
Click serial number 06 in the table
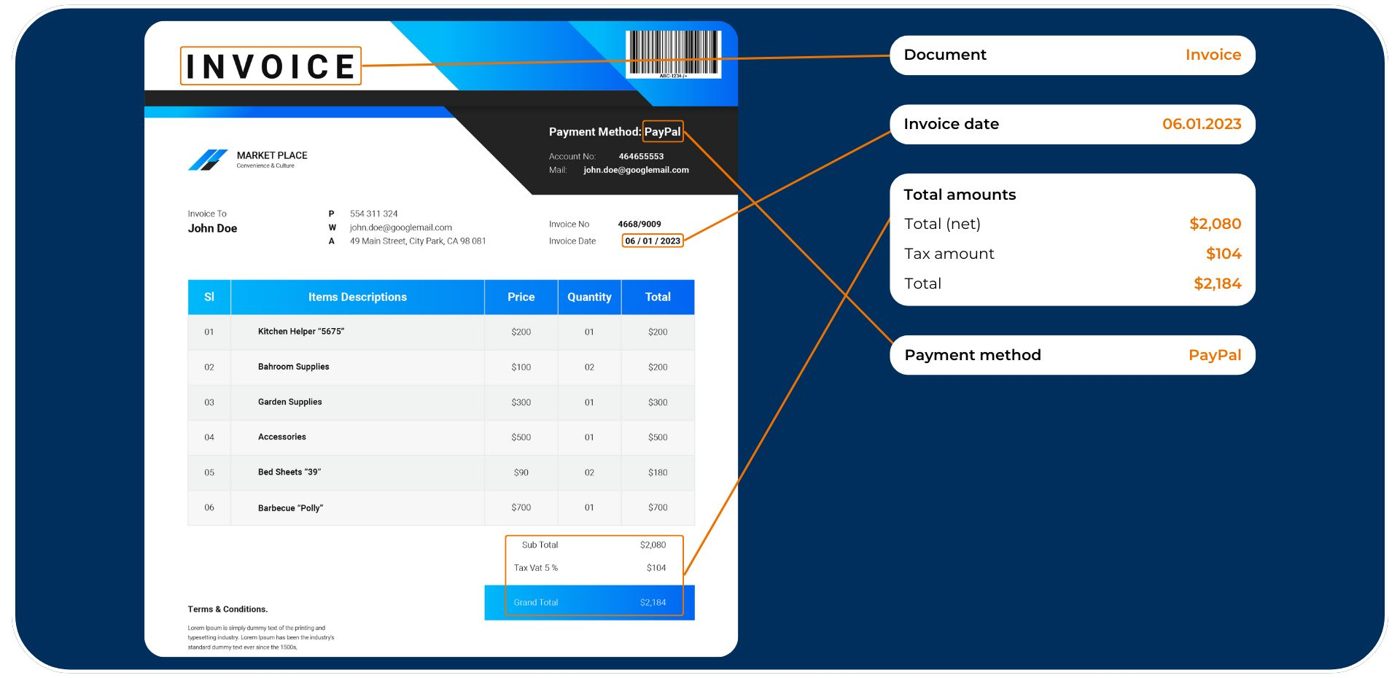[x=209, y=508]
